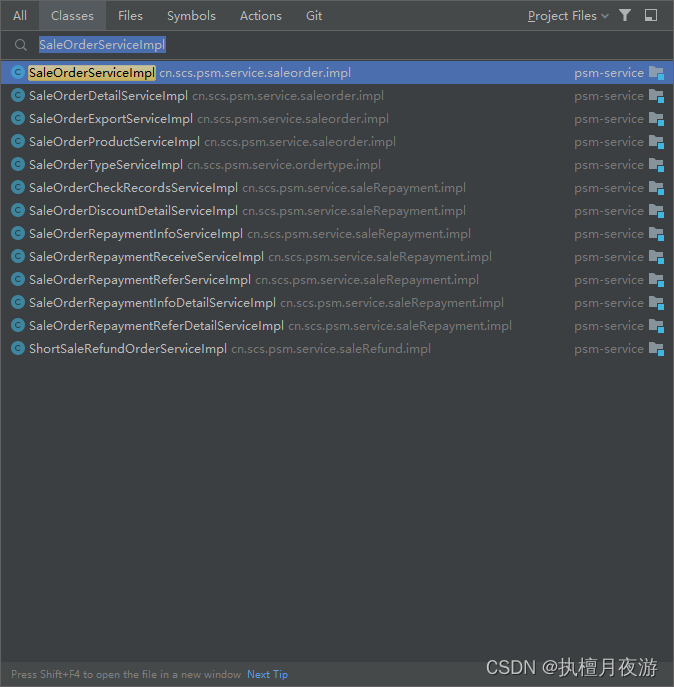
Task: Open the Files tab
Action: pos(130,16)
